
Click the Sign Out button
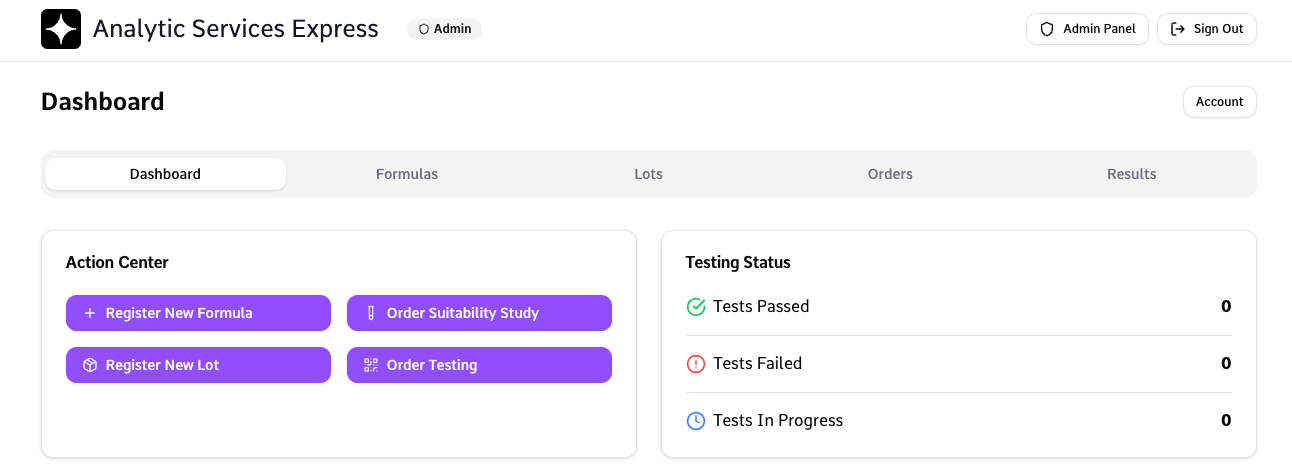(x=1207, y=29)
